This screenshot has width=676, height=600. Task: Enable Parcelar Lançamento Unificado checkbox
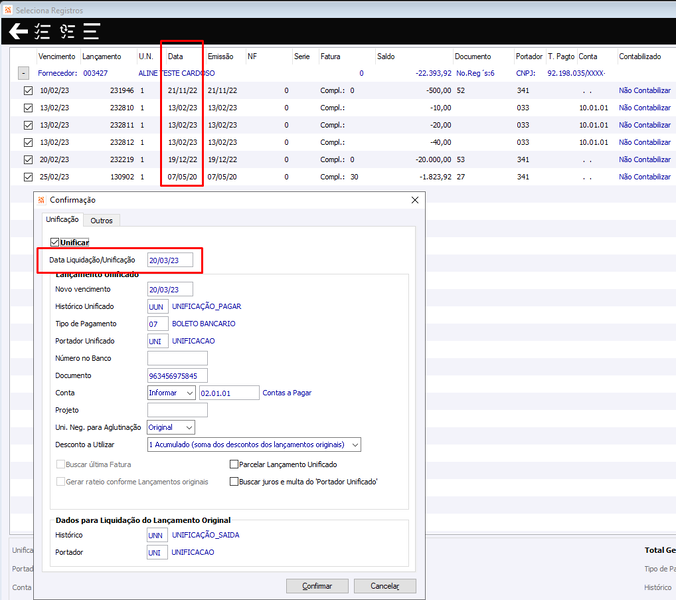[x=234, y=464]
